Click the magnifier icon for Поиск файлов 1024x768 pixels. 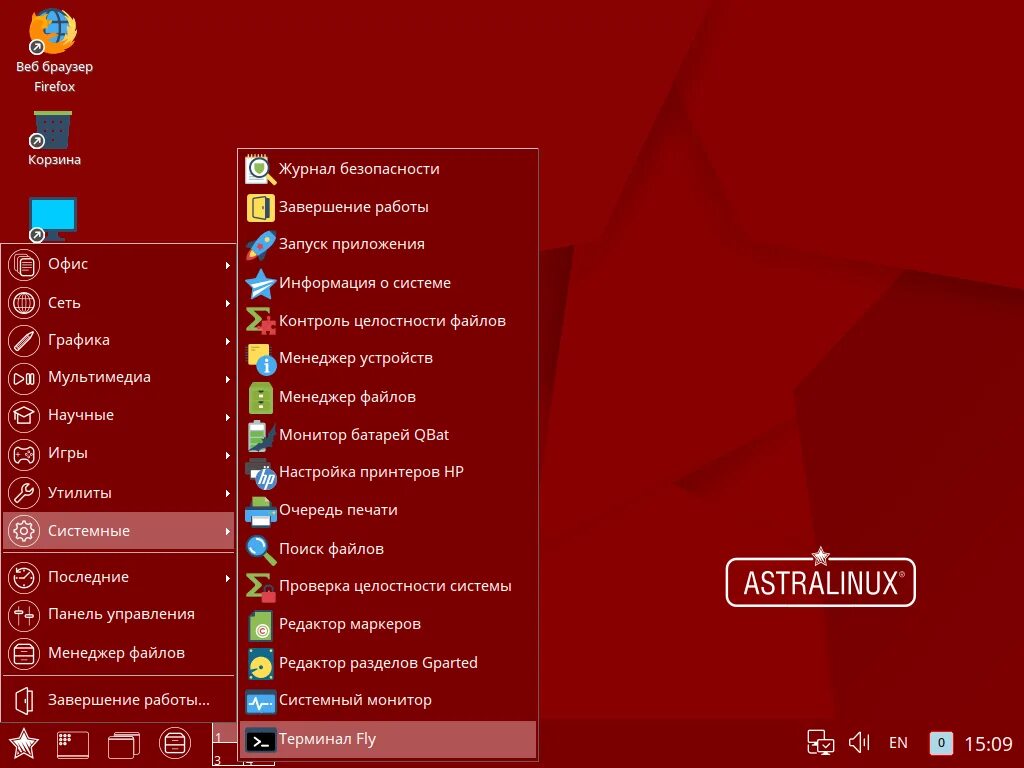tap(260, 549)
